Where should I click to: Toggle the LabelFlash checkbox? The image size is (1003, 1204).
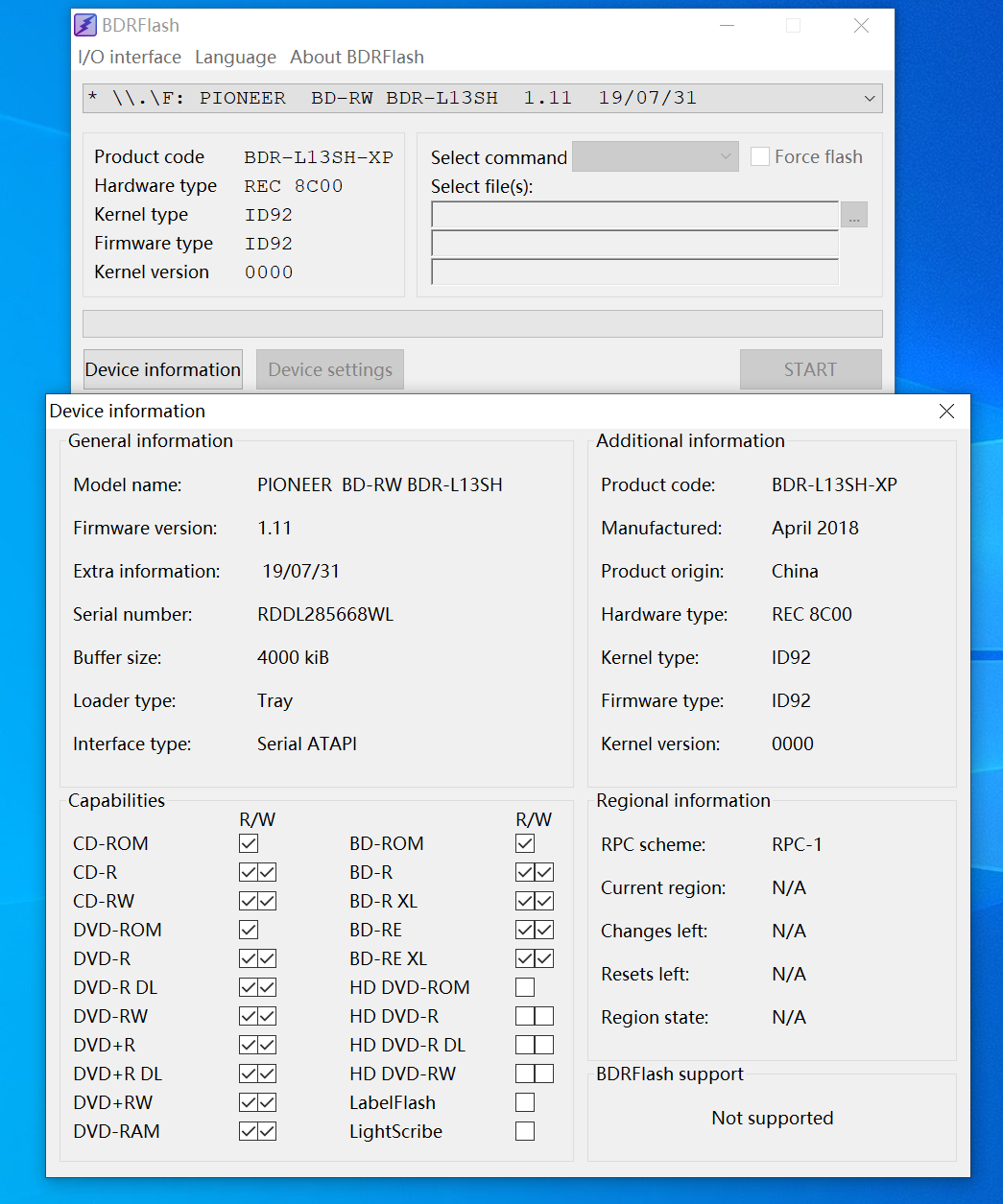point(525,1102)
